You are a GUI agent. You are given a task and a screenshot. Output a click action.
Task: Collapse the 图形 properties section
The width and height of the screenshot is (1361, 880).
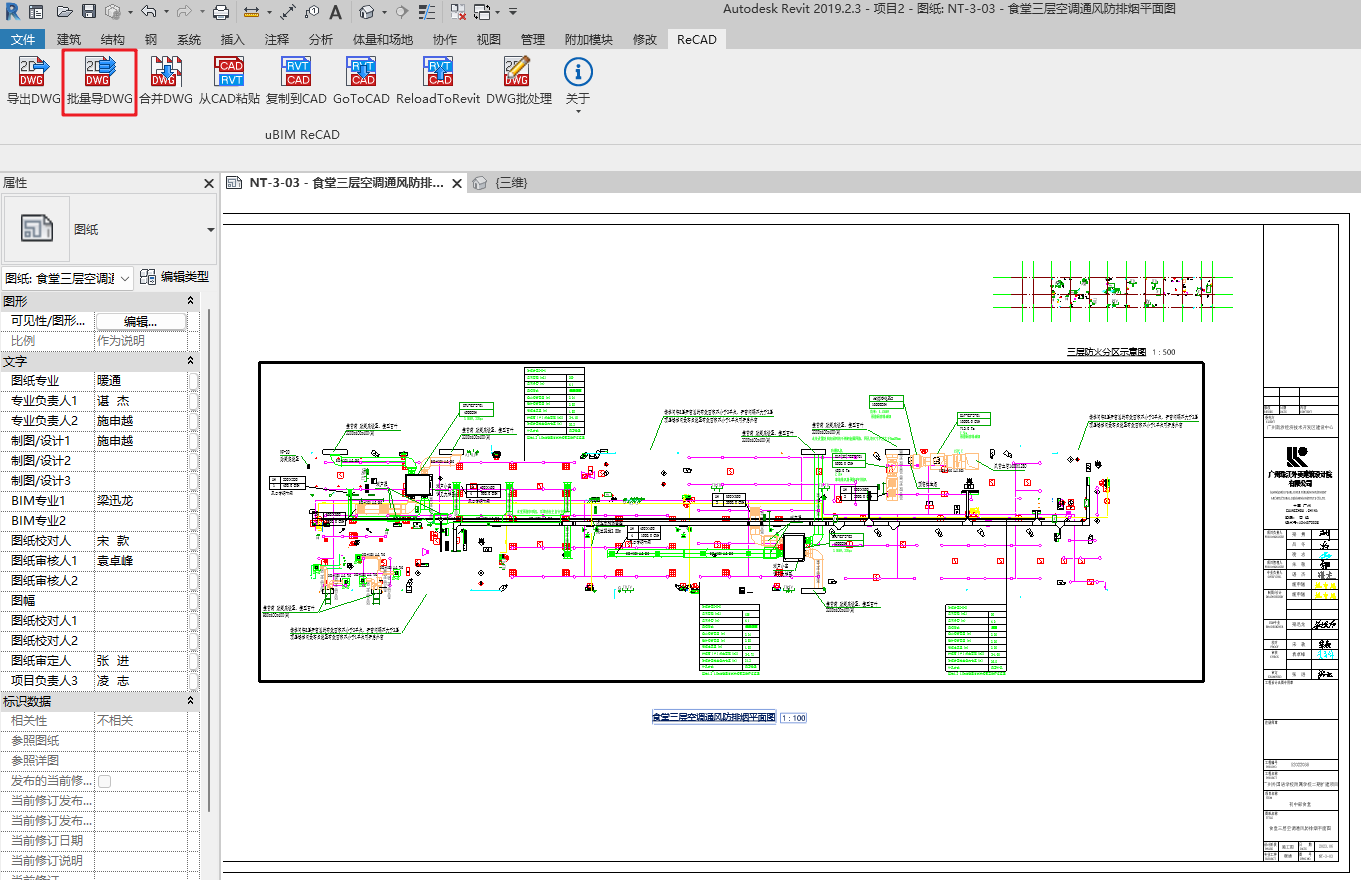(190, 301)
